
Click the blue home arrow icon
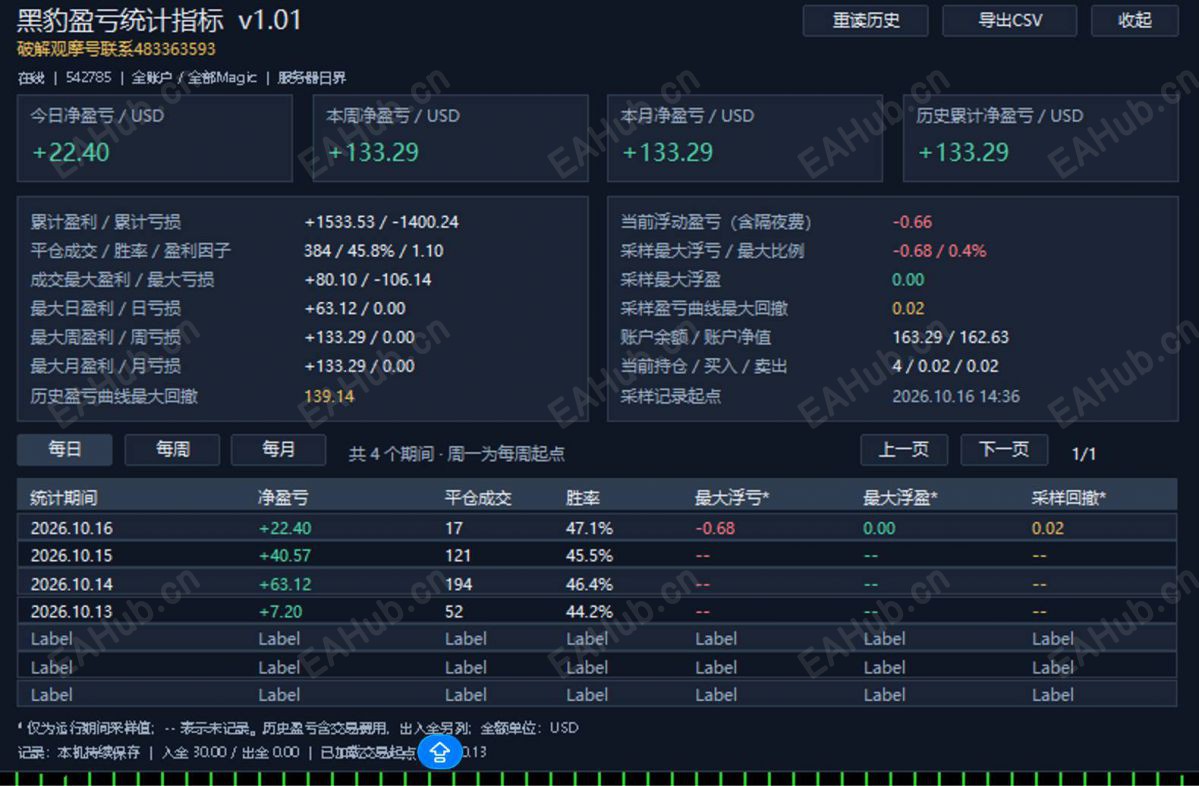(440, 752)
